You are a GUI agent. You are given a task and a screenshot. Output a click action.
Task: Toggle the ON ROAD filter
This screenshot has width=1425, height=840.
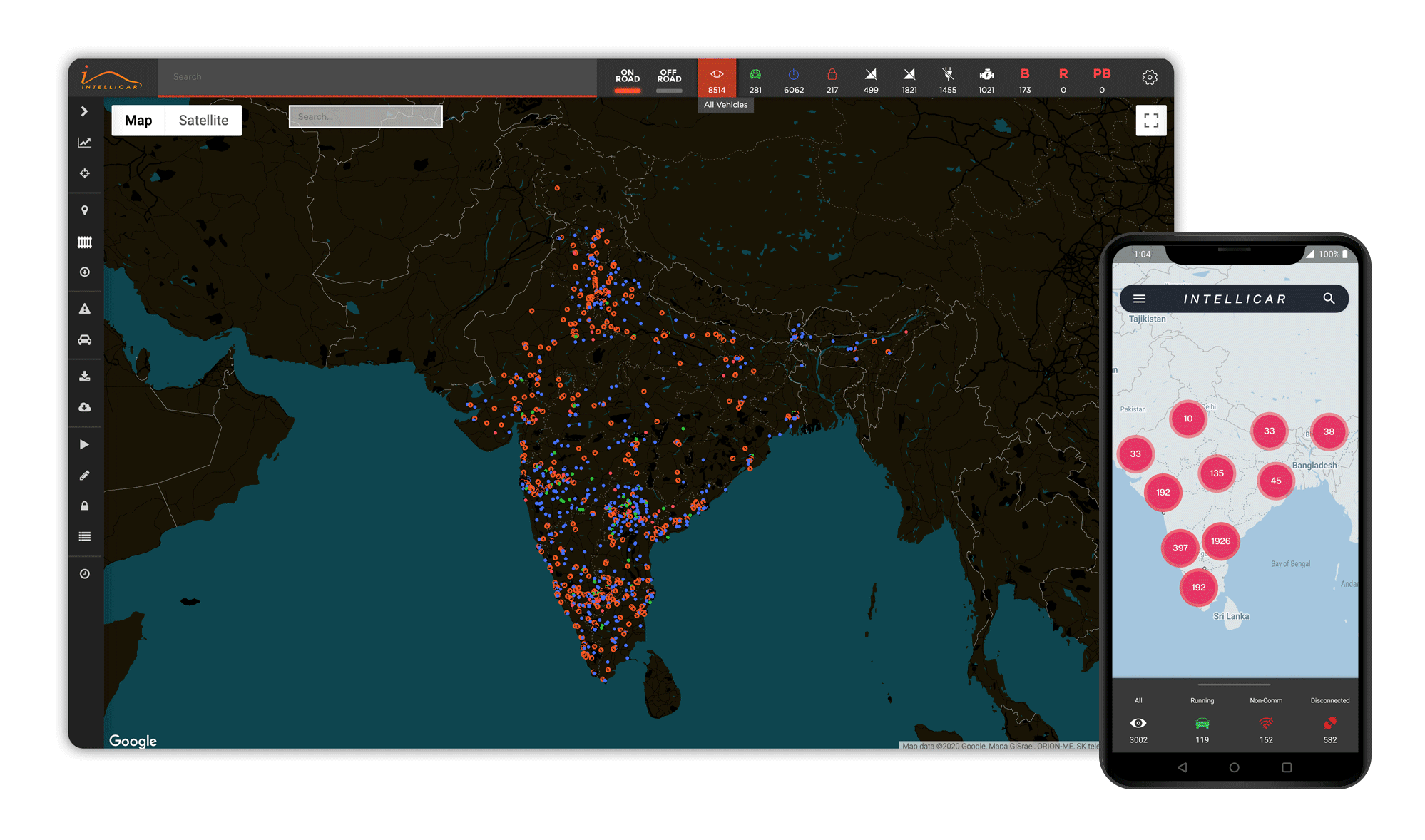(x=628, y=78)
